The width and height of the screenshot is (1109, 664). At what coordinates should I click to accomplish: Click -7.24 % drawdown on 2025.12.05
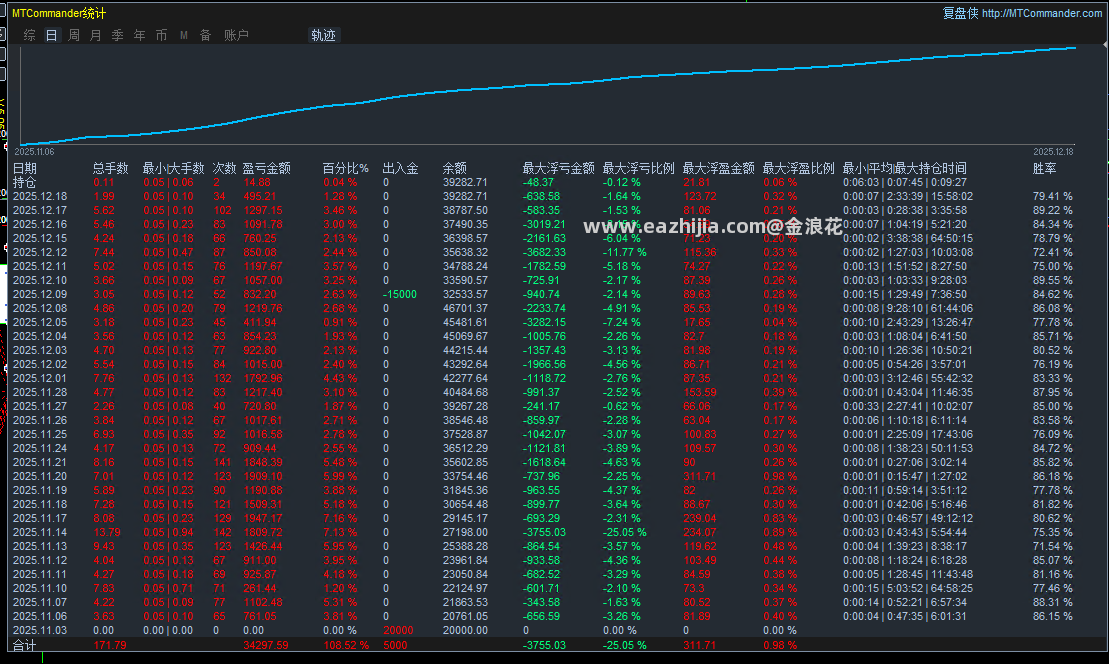point(622,322)
